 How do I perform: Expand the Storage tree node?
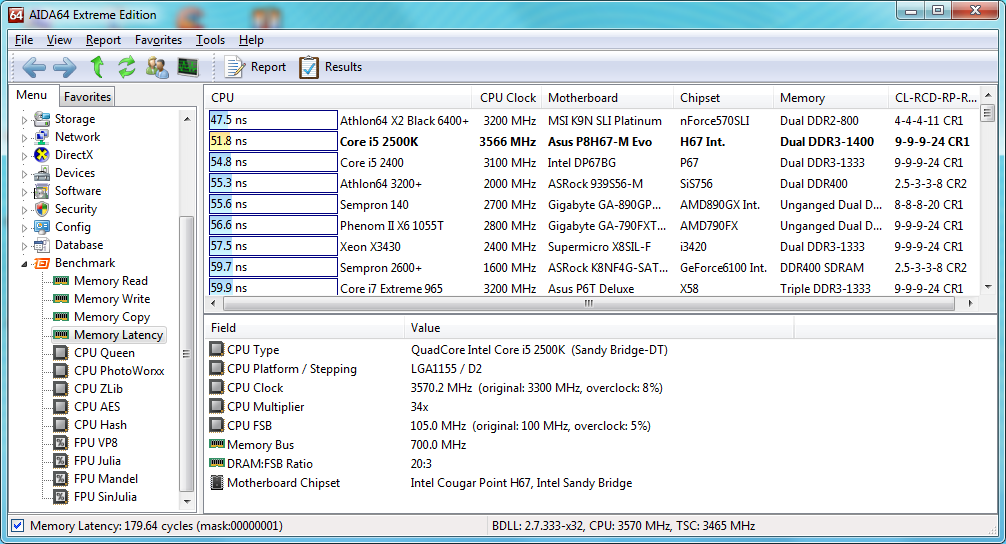click(24, 120)
